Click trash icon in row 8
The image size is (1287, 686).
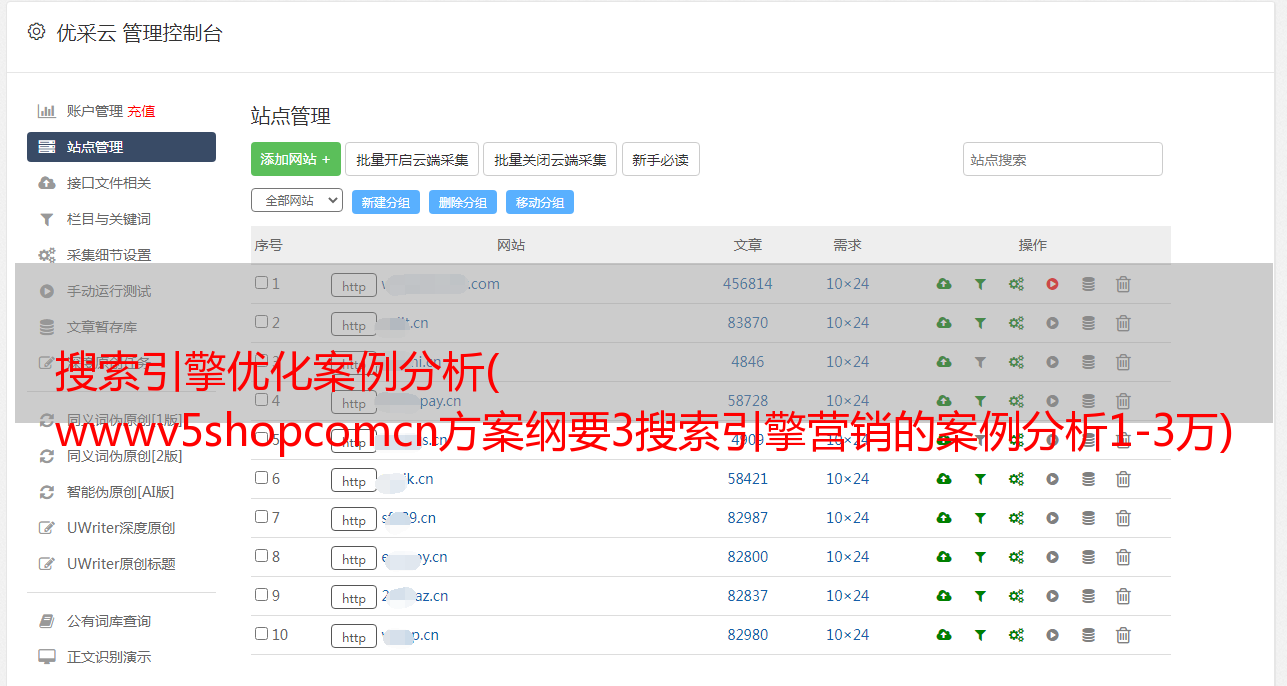[x=1123, y=557]
